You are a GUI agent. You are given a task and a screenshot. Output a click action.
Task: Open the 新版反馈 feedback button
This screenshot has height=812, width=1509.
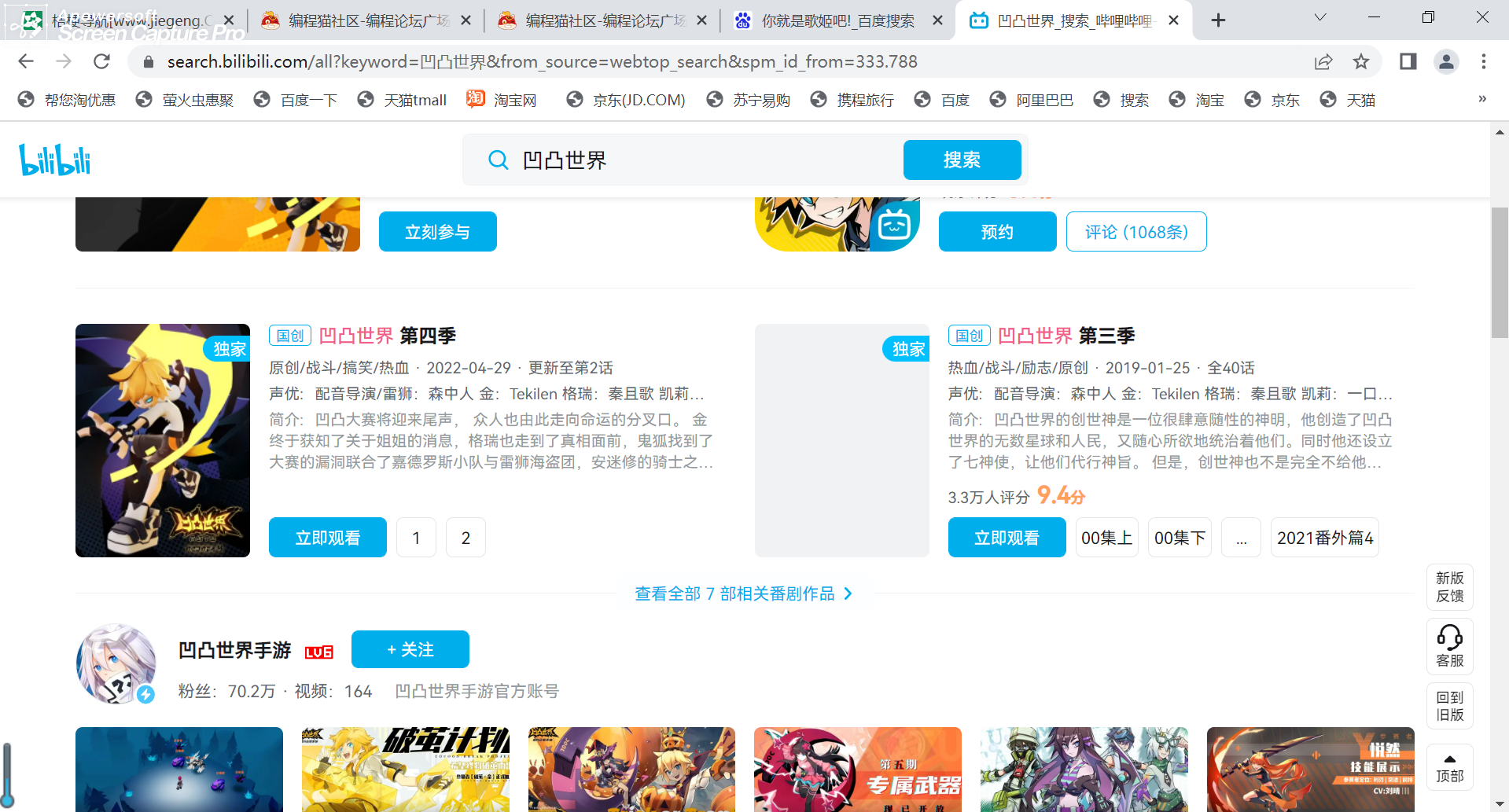click(x=1450, y=587)
